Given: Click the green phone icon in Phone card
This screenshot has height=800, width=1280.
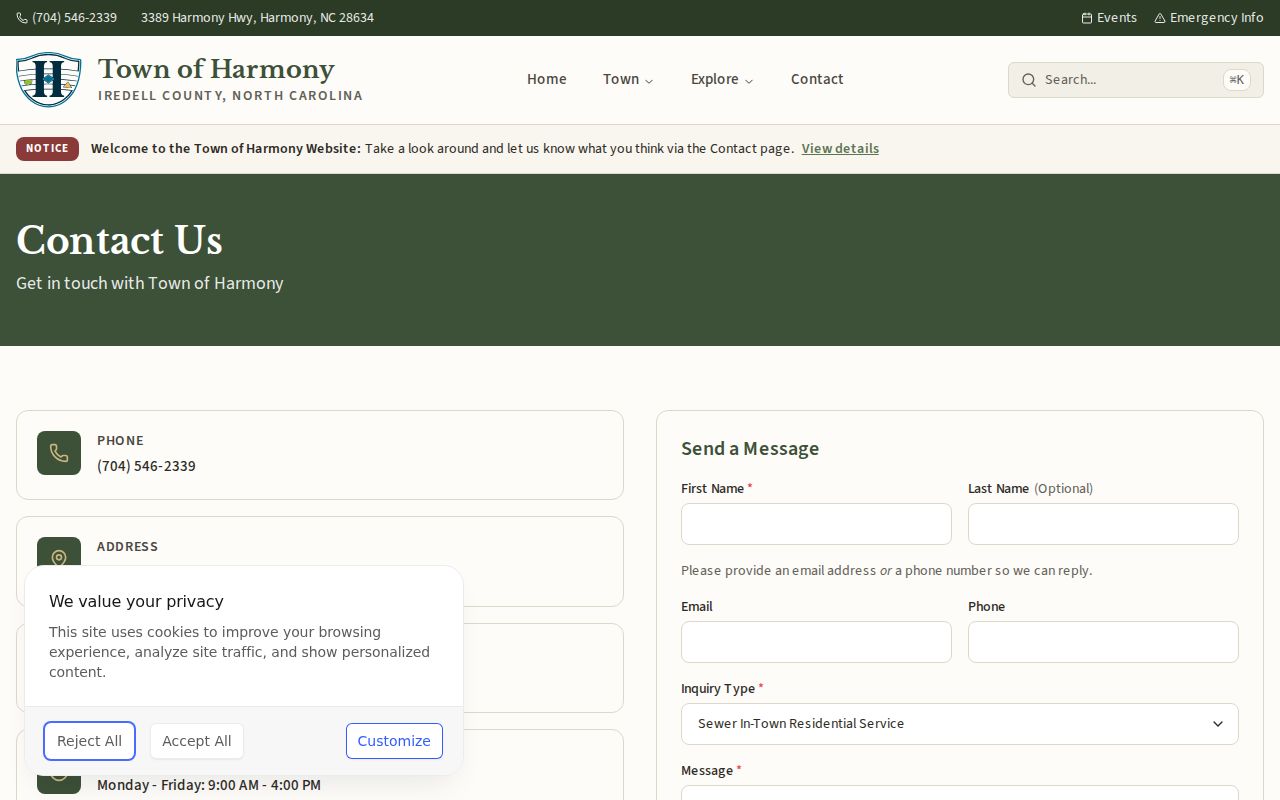Looking at the screenshot, I should tap(59, 453).
